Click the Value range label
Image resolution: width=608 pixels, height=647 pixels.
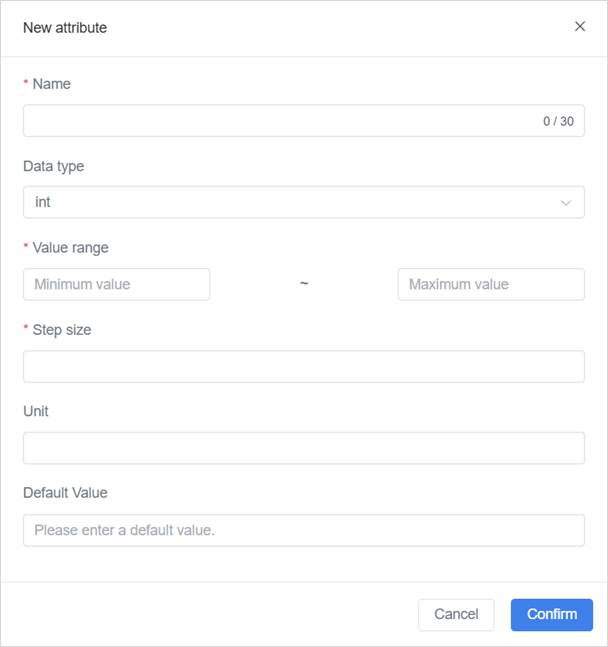point(70,248)
